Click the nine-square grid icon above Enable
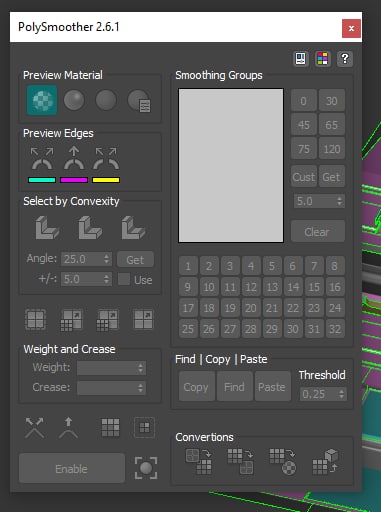The height and width of the screenshot is (512, 381). click(x=110, y=428)
